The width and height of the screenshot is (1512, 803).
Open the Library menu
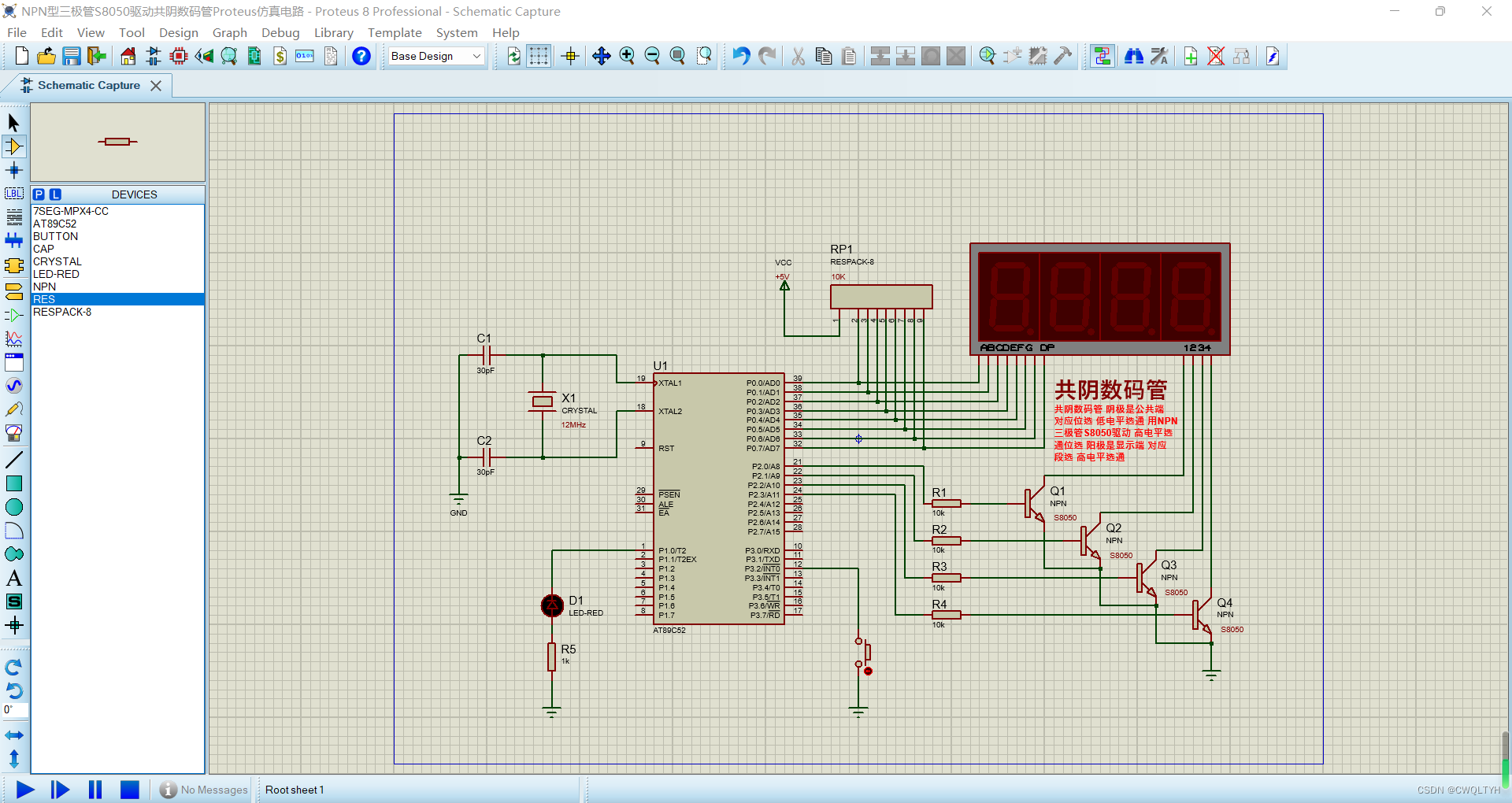coord(333,32)
